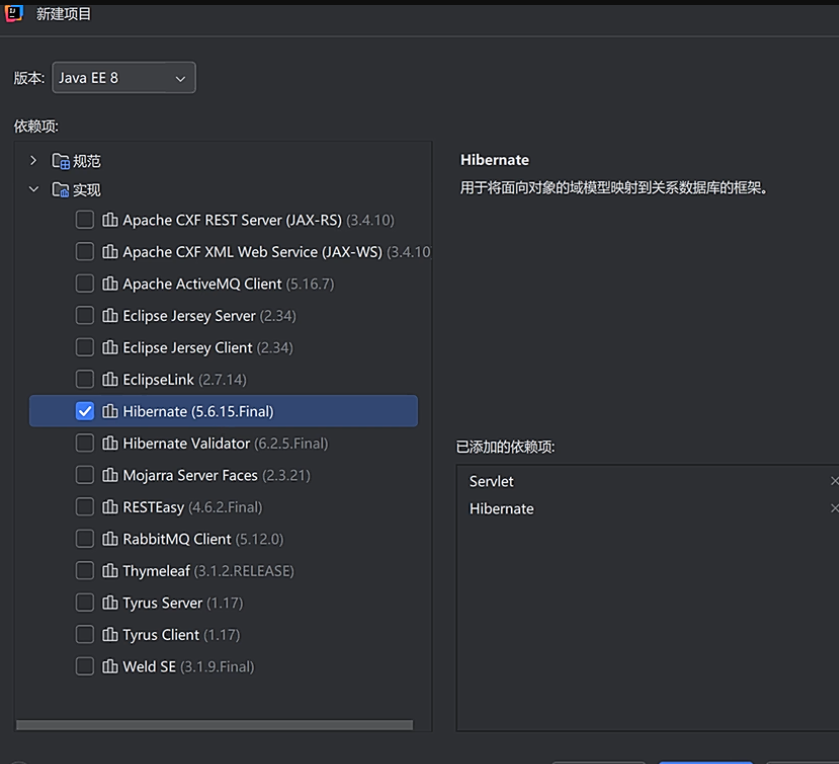
Task: Click library icon beside Thymeleaf
Action: (110, 570)
